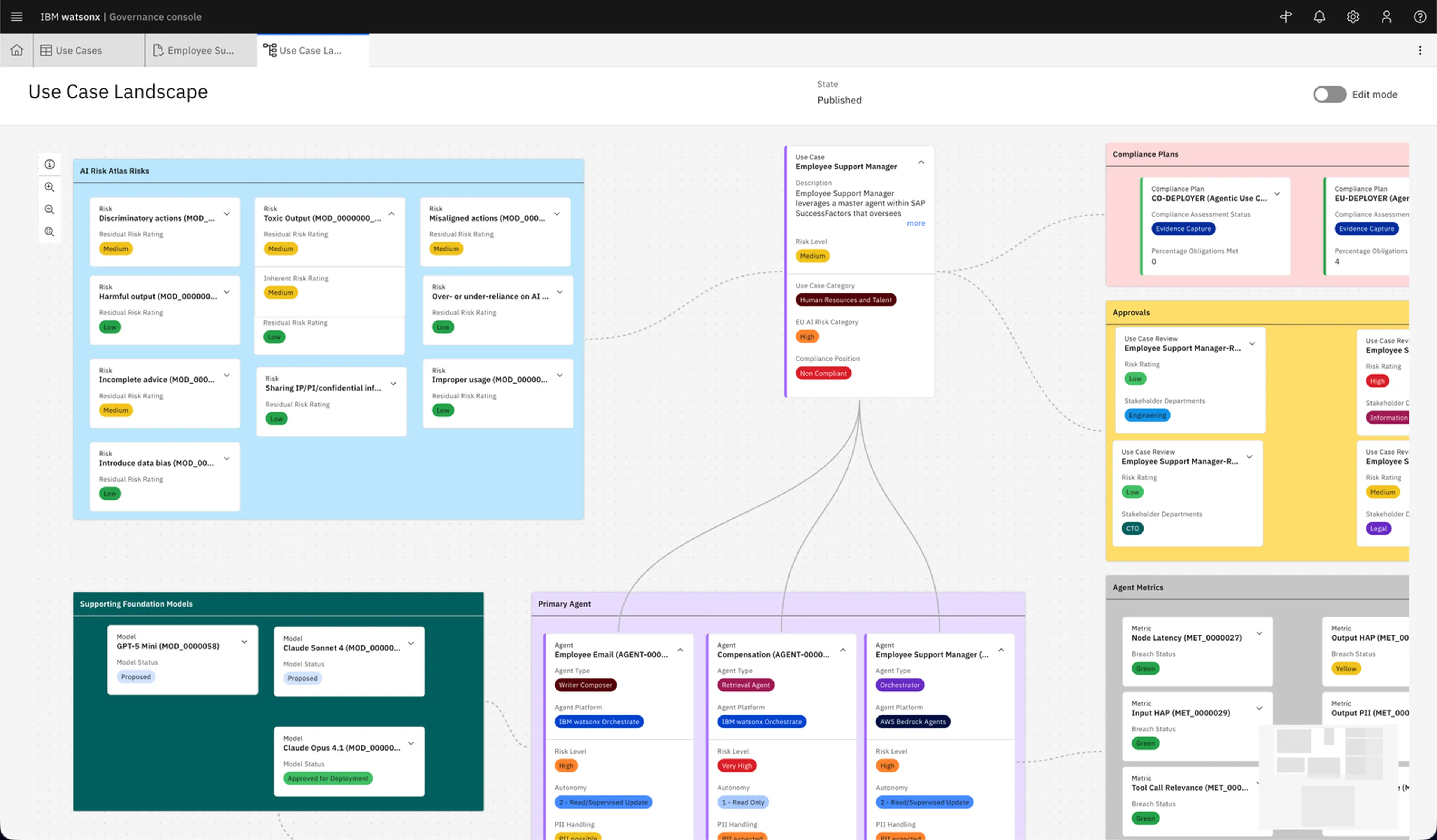Expand the Introduce data bias card
The image size is (1437, 840).
(x=226, y=458)
